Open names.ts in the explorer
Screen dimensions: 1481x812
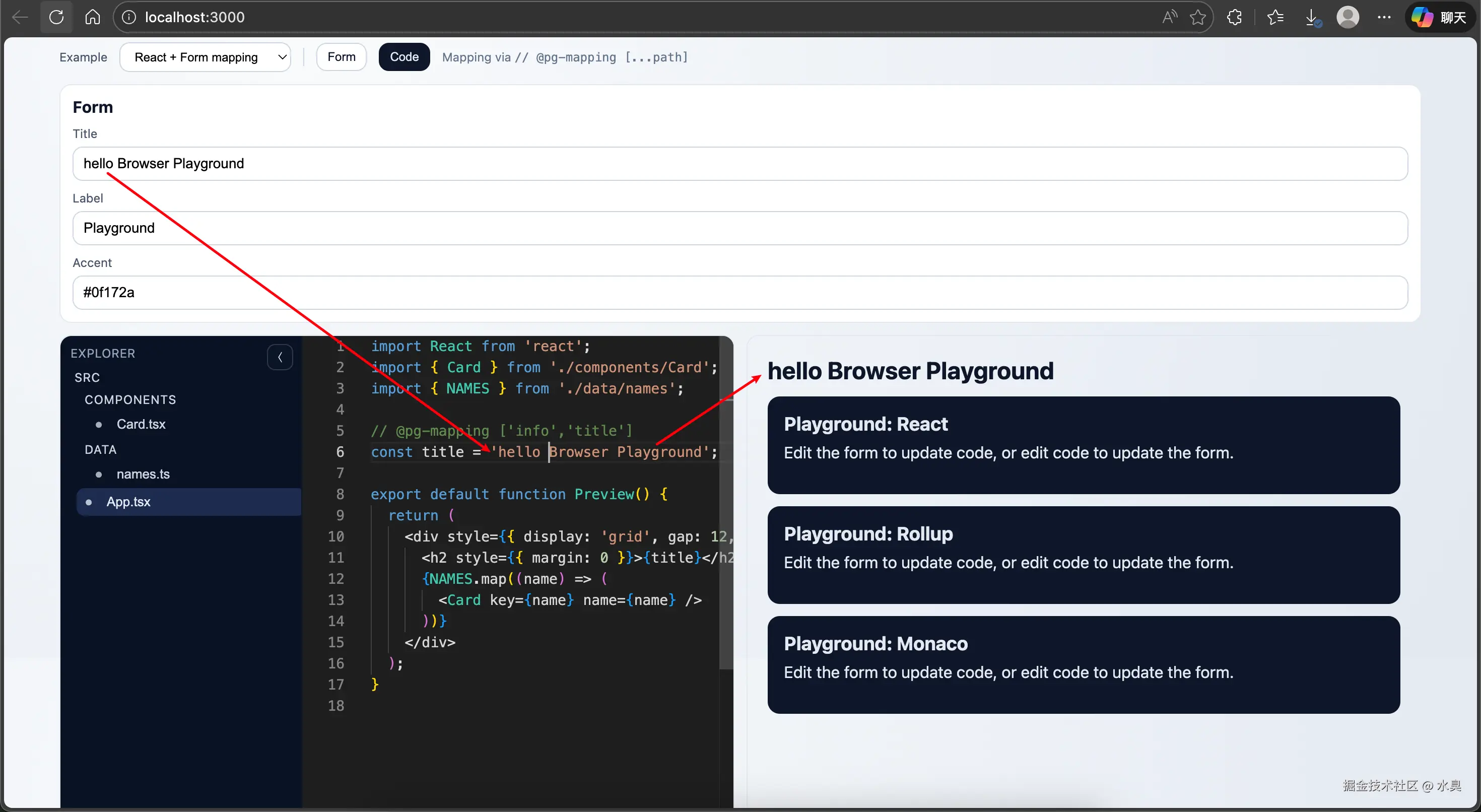point(143,475)
